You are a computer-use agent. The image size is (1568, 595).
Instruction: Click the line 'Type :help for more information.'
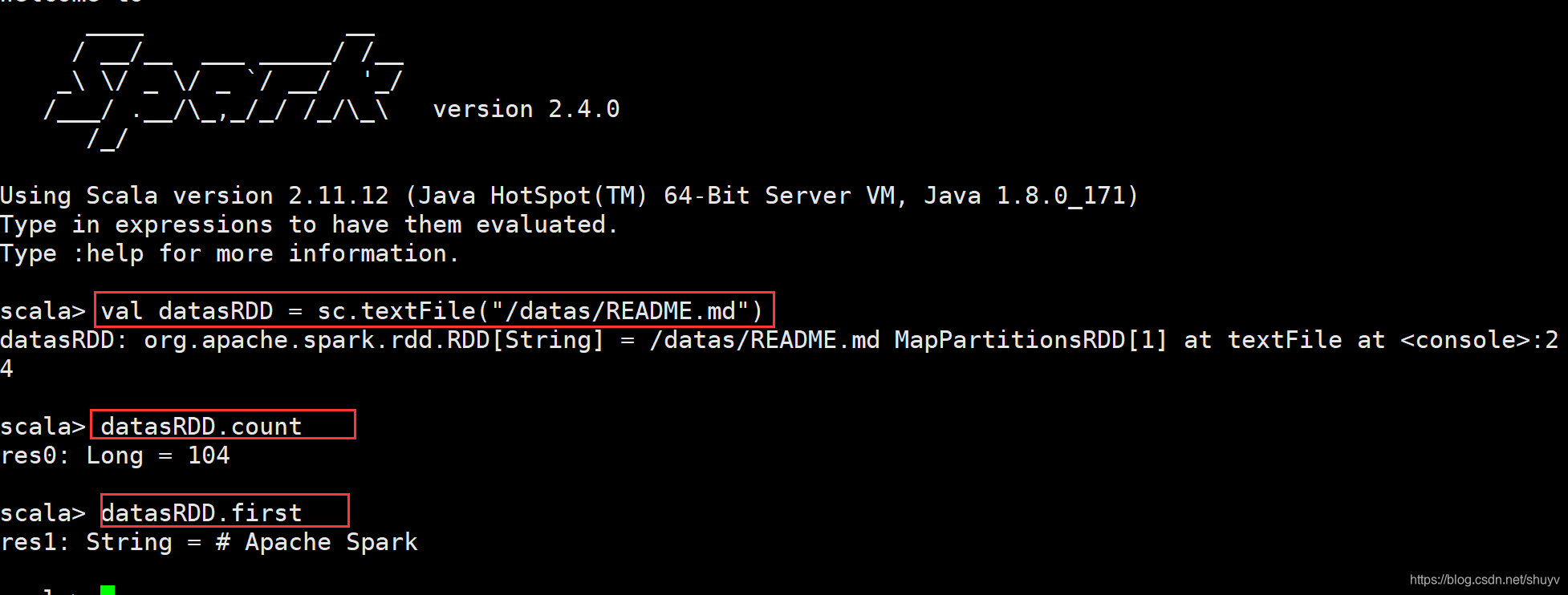click(230, 253)
